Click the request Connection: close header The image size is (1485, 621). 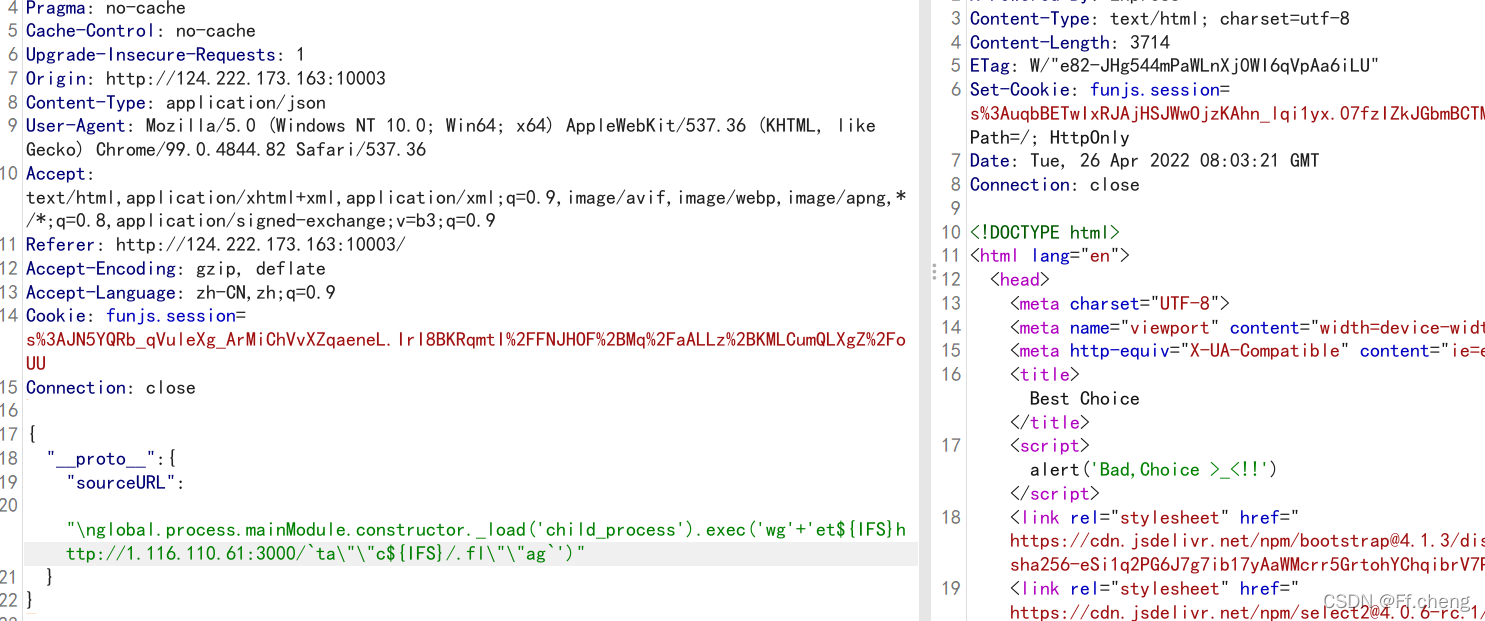111,388
